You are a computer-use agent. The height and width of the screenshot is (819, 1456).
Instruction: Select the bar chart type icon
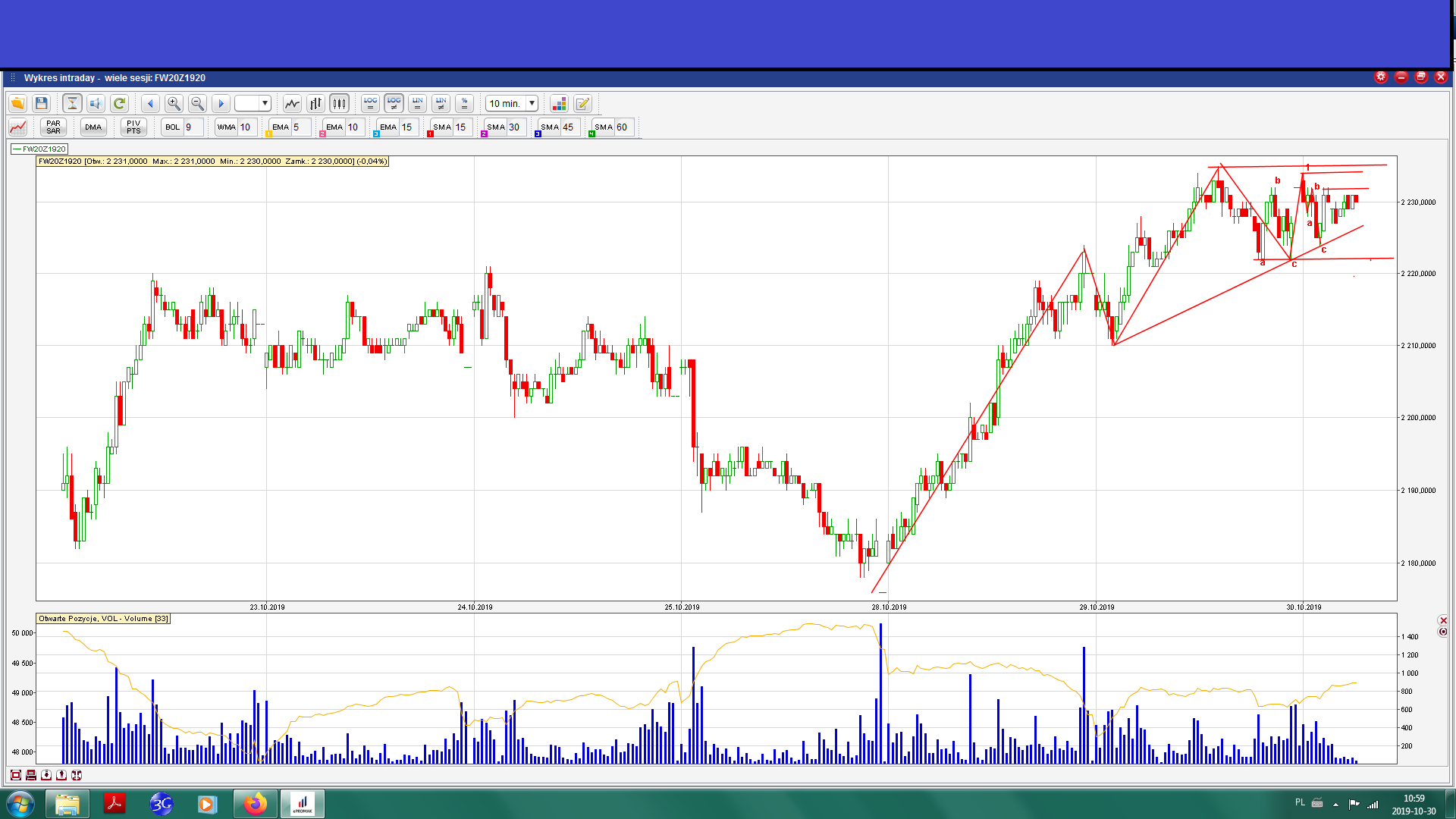pos(315,103)
